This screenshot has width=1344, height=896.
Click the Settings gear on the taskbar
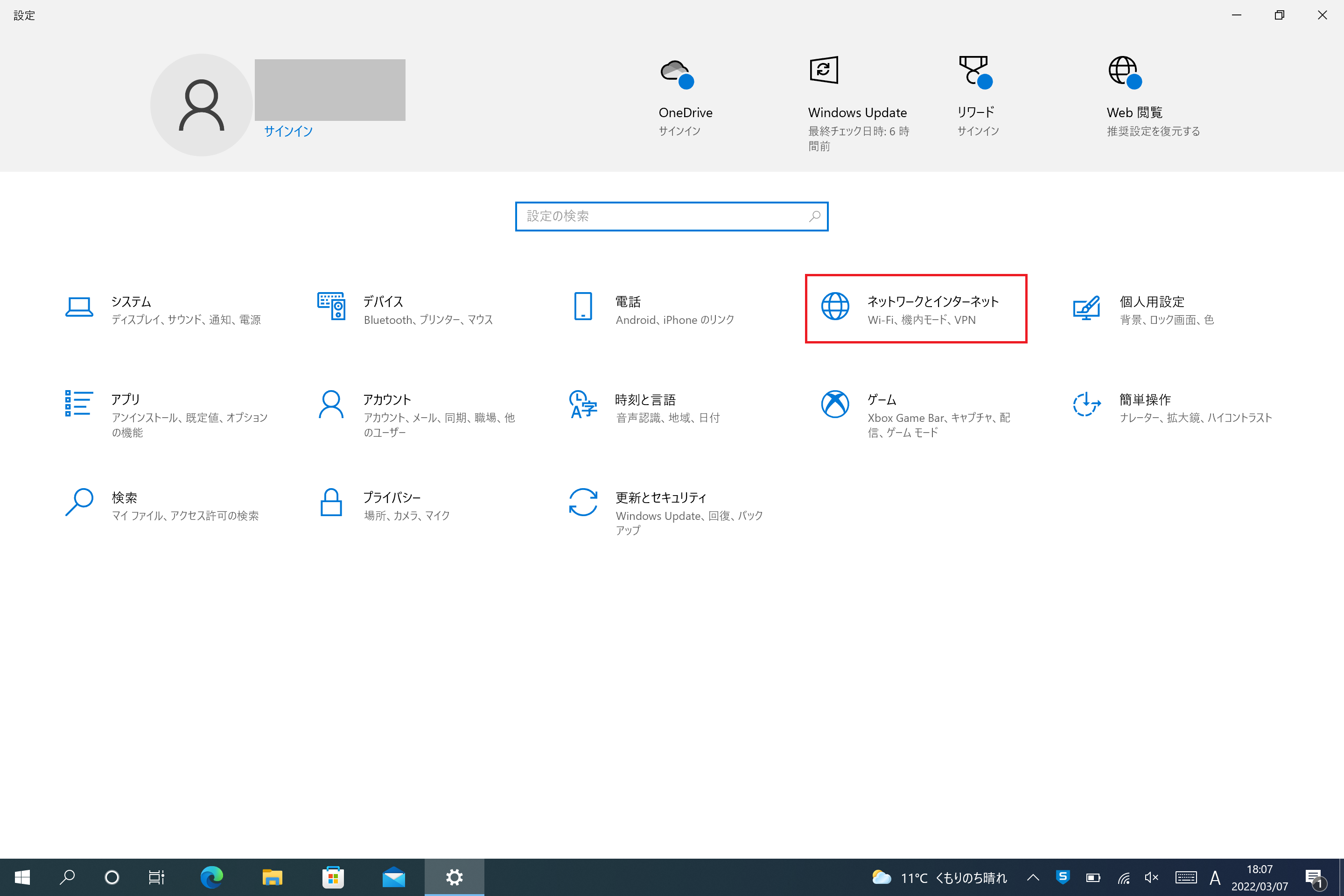pyautogui.click(x=454, y=877)
